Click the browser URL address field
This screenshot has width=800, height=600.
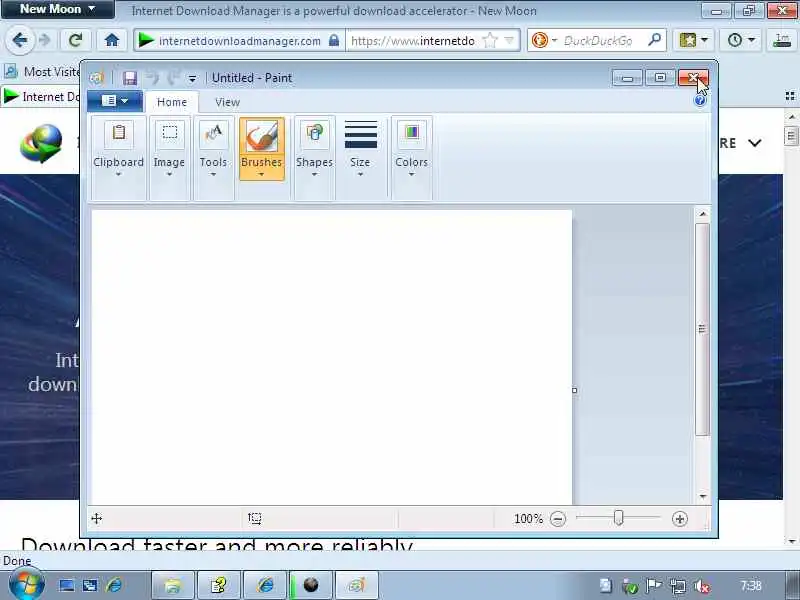(x=412, y=40)
